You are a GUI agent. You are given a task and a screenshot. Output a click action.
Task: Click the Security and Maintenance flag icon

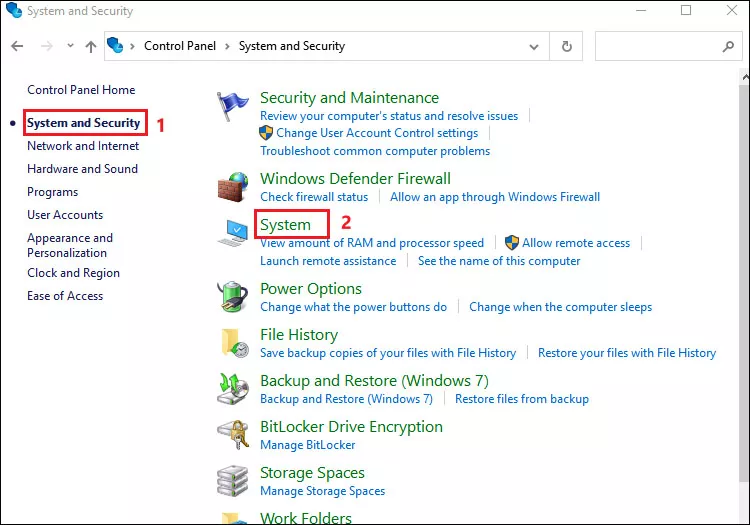click(x=232, y=106)
